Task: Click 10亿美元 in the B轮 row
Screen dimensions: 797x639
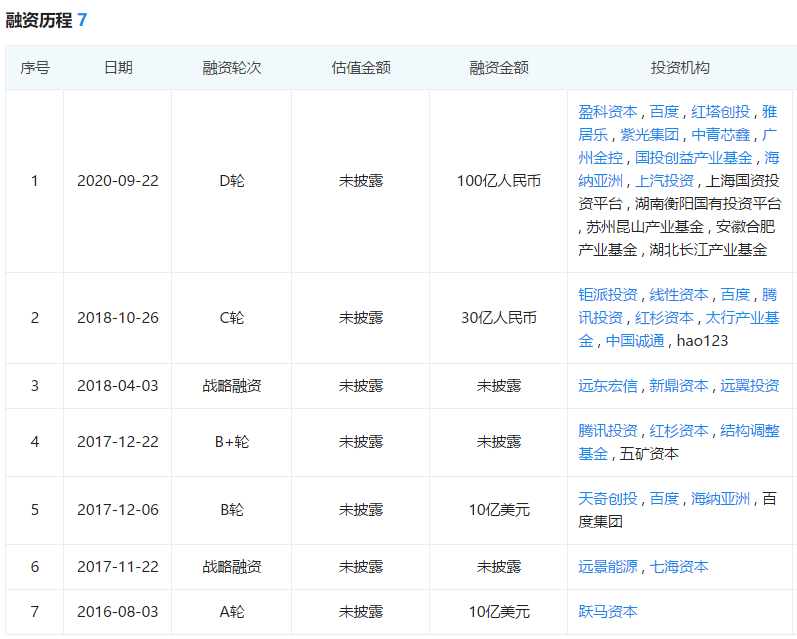Action: pos(499,510)
